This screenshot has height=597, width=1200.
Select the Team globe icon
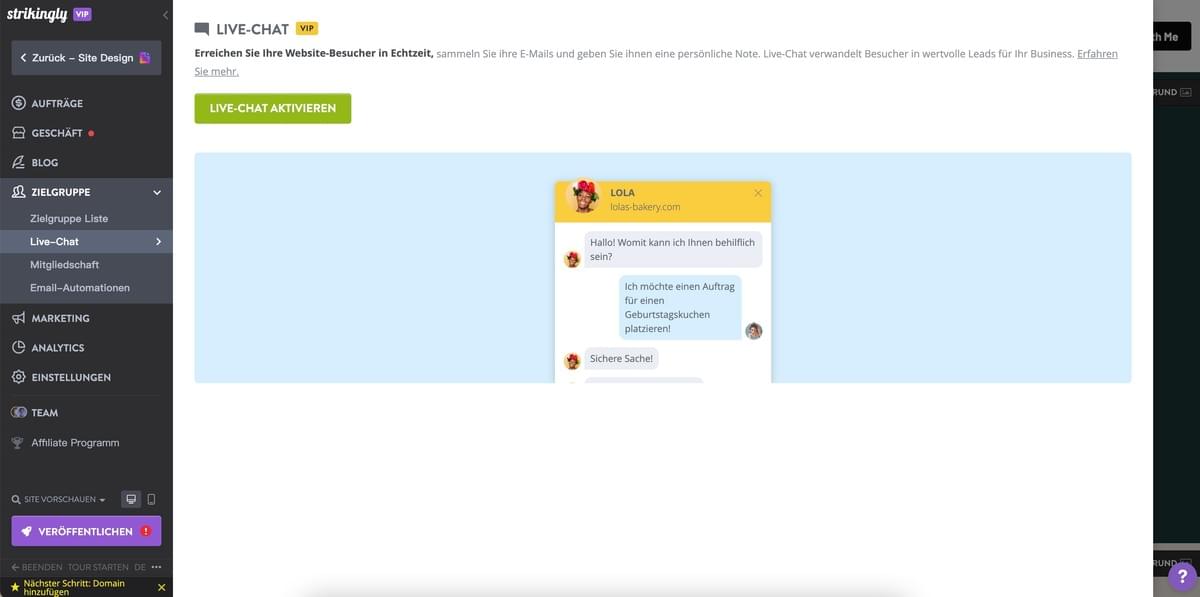pos(17,412)
